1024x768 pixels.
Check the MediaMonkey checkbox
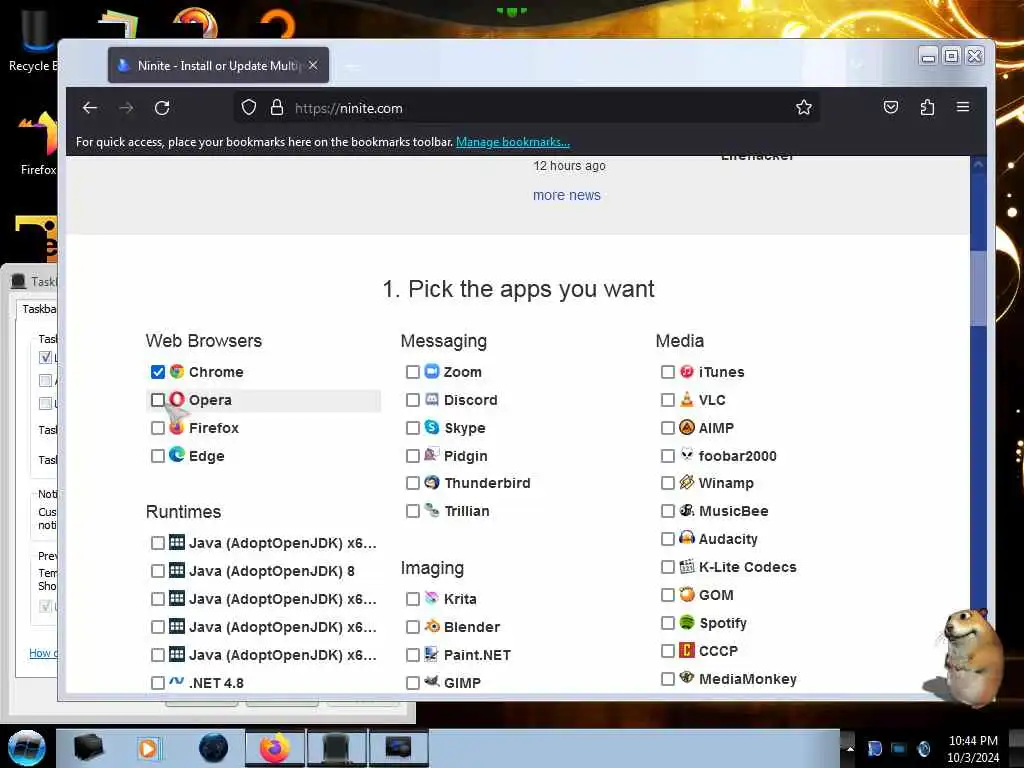[x=667, y=679]
